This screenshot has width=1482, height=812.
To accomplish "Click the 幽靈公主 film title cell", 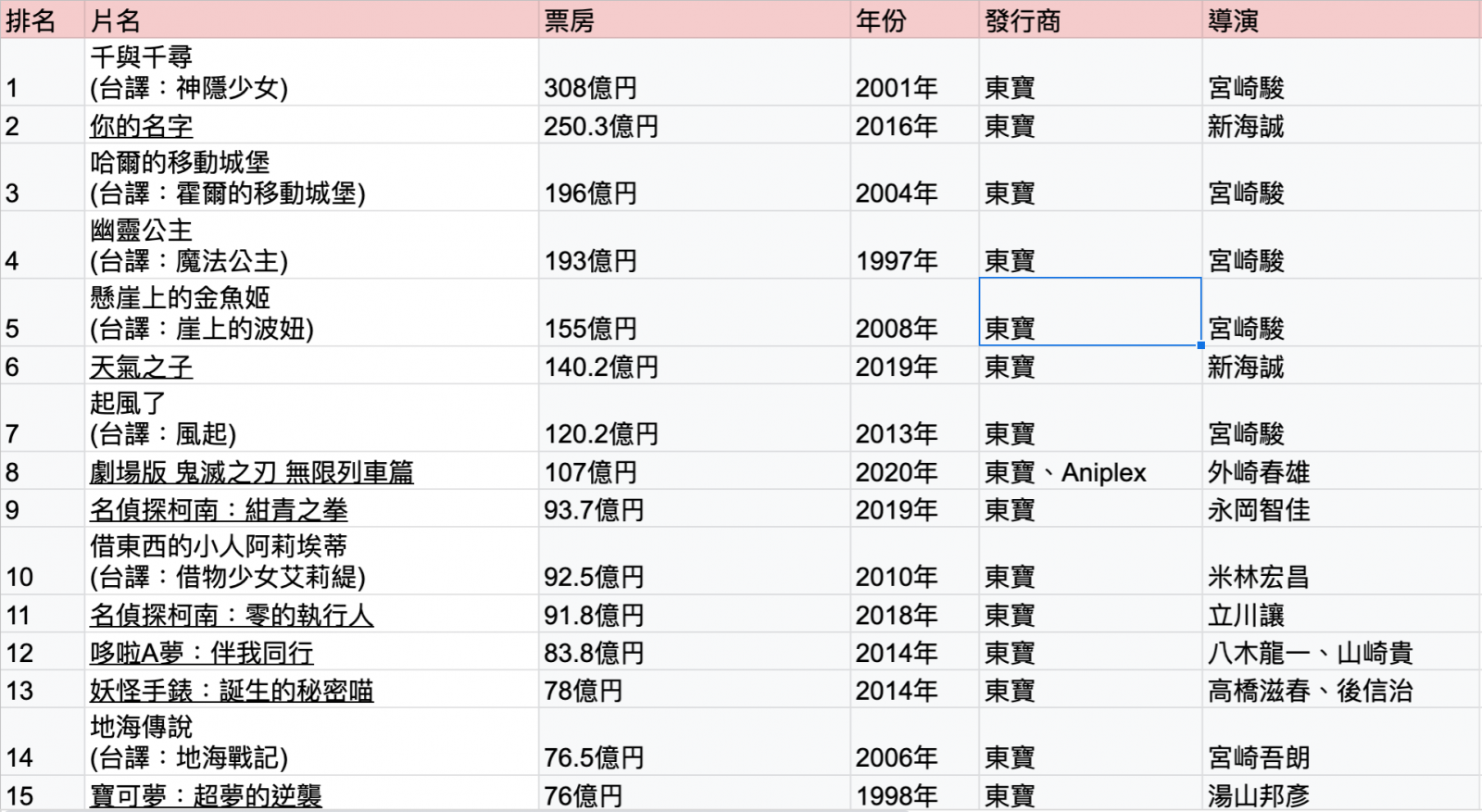I will point(312,245).
